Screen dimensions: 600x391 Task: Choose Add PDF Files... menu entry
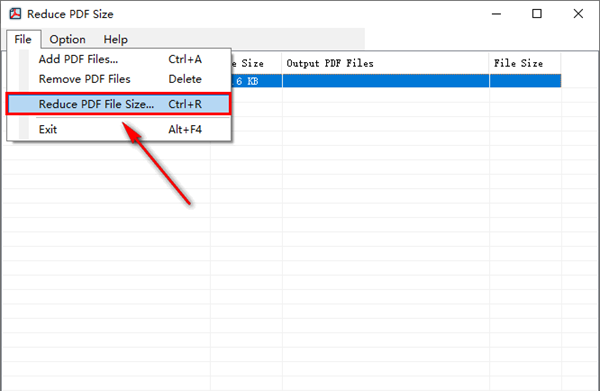tap(119, 59)
